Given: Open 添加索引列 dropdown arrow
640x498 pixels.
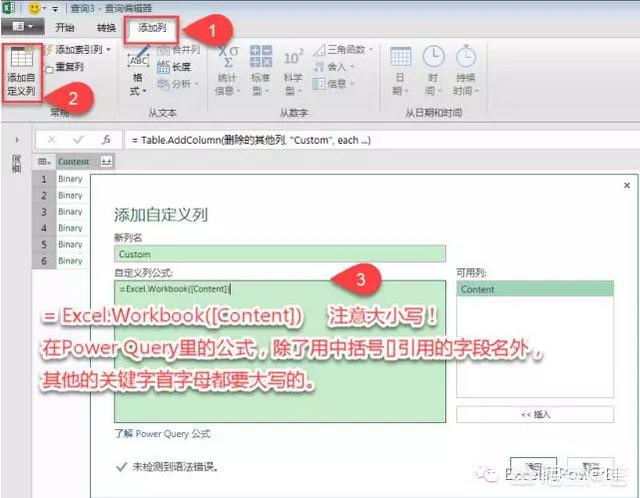Looking at the screenshot, I should click(109, 50).
